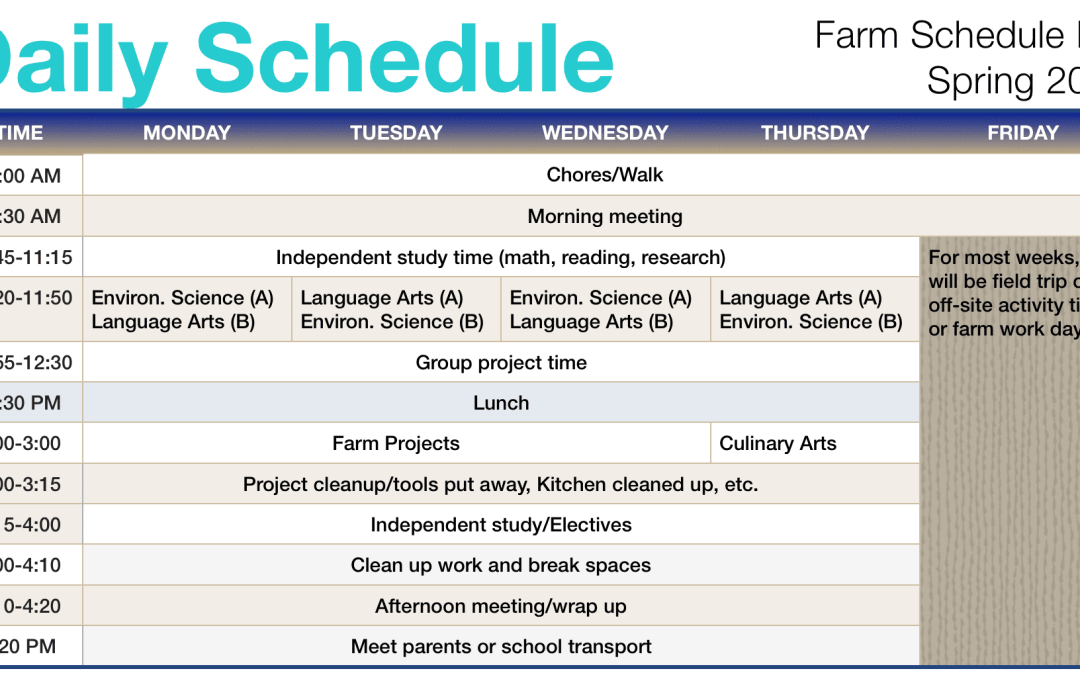Viewport: 1080px width, 675px height.
Task: Click the Group project time row
Action: 501,363
